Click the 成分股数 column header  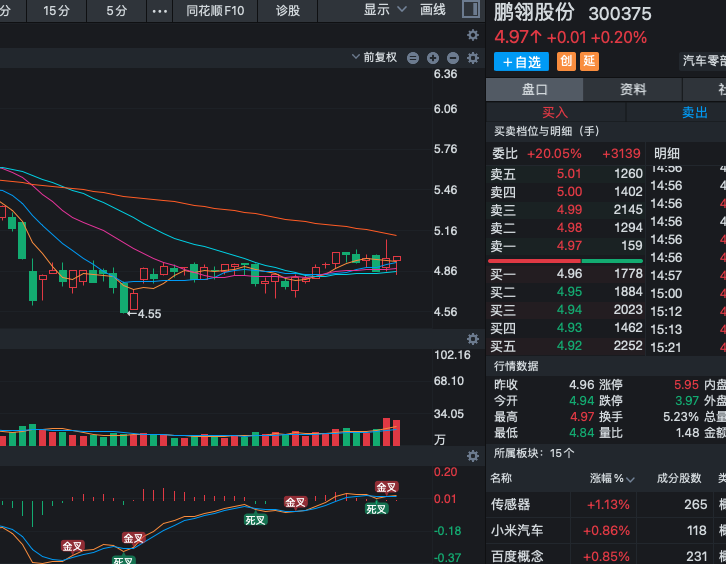point(679,478)
